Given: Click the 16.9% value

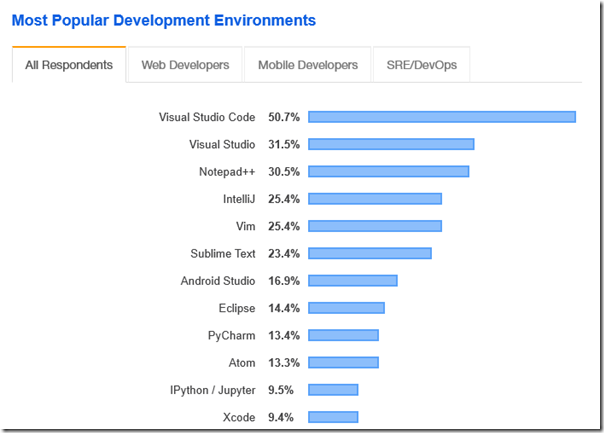Looking at the screenshot, I should [x=284, y=281].
